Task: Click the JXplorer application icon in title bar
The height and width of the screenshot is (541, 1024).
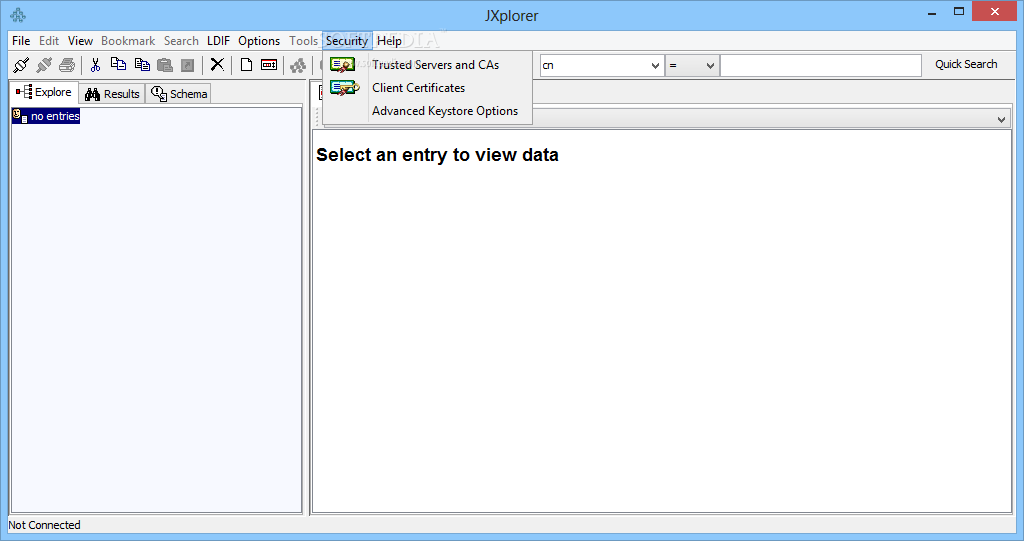Action: 18,15
